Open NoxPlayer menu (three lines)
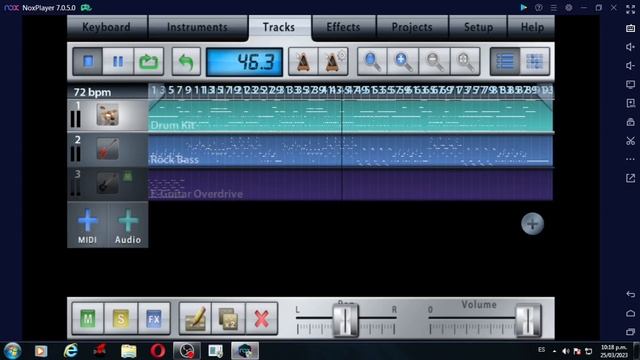This screenshot has width=640, height=360. pos(553,8)
